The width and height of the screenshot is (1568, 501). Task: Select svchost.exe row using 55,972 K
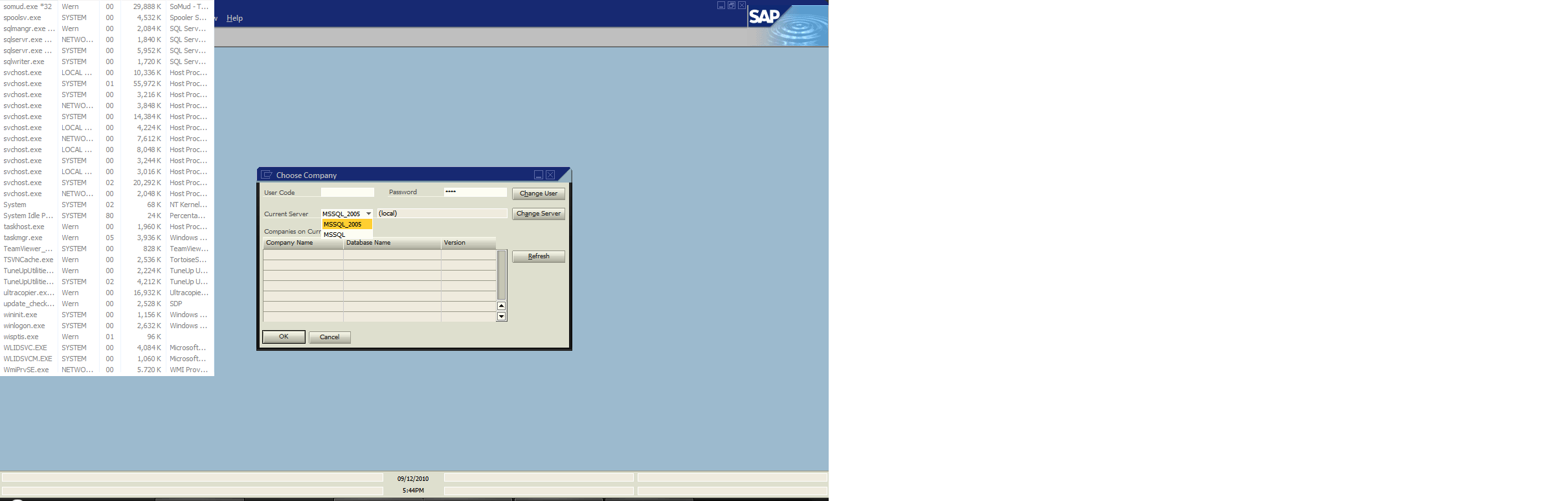[107, 83]
